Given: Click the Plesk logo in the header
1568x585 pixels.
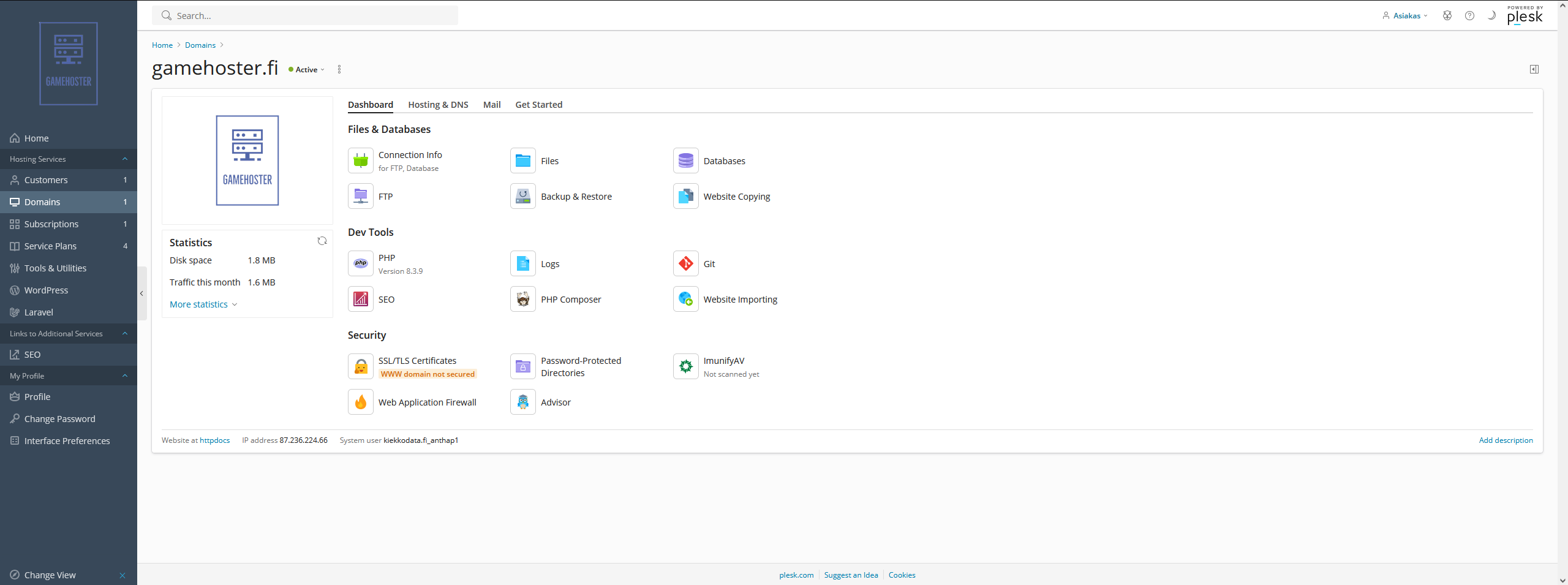Looking at the screenshot, I should pyautogui.click(x=1525, y=15).
